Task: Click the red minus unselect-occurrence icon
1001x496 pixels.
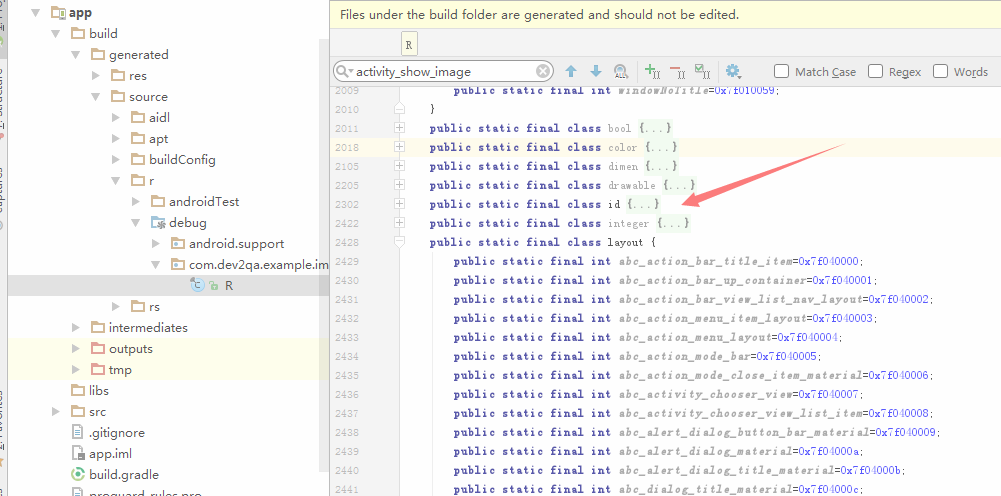Action: [677, 72]
